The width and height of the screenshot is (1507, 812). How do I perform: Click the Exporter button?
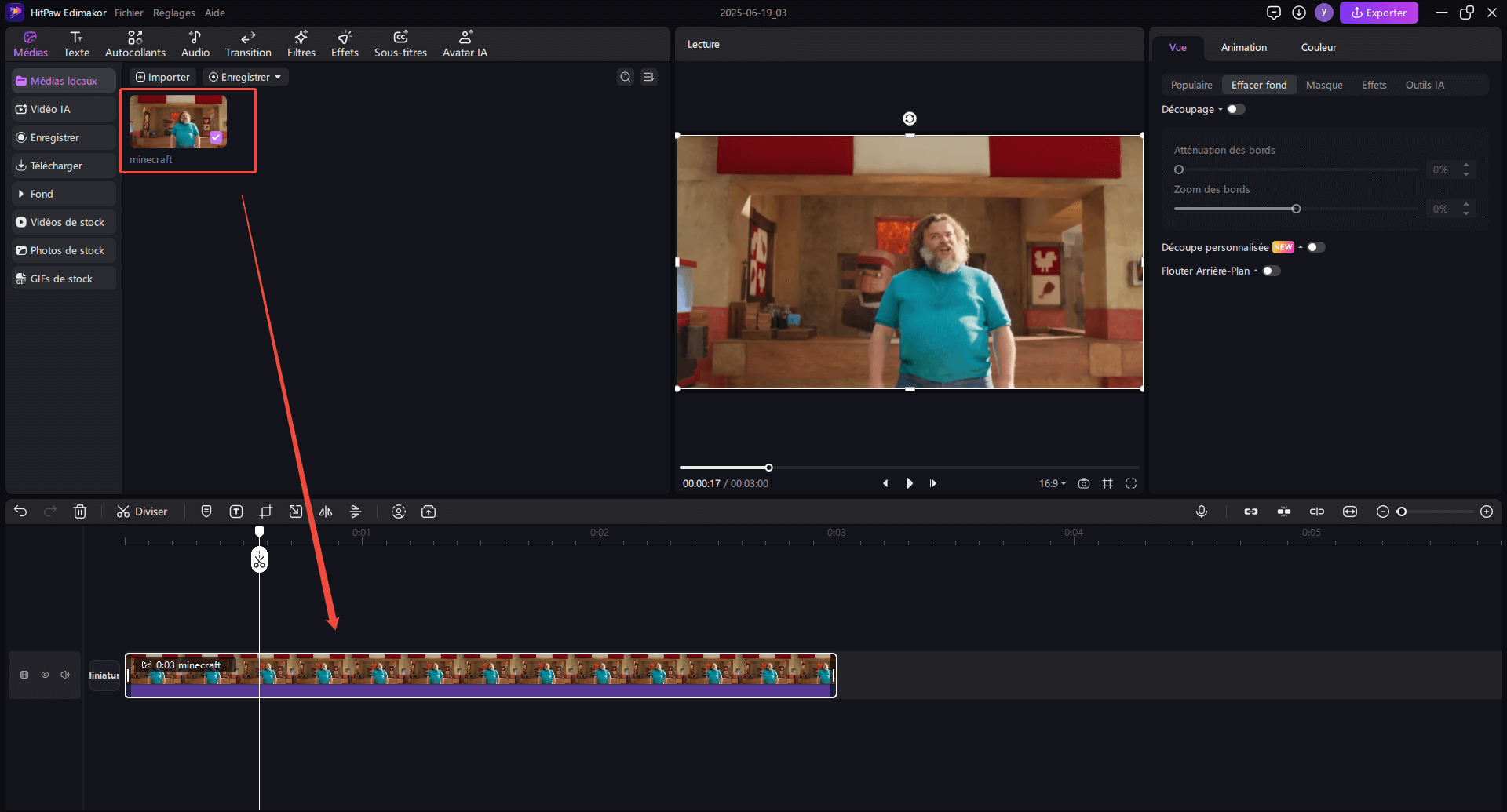tap(1378, 13)
